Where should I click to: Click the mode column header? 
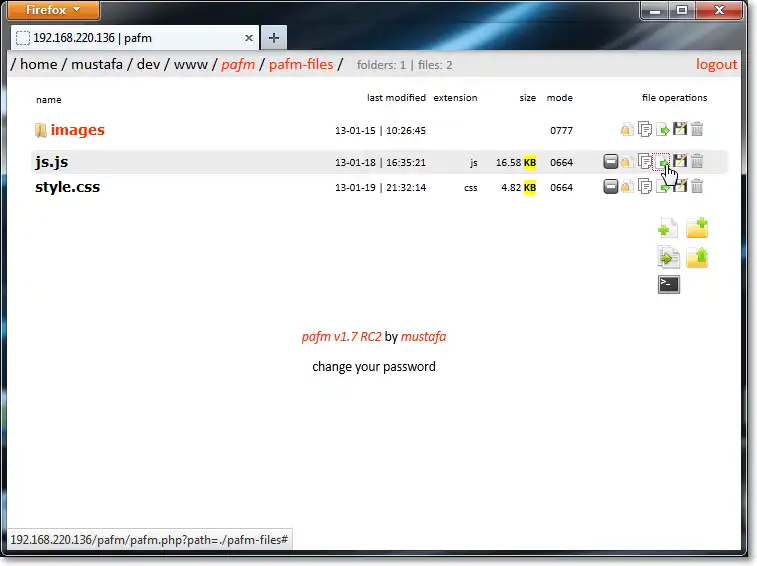click(x=560, y=98)
